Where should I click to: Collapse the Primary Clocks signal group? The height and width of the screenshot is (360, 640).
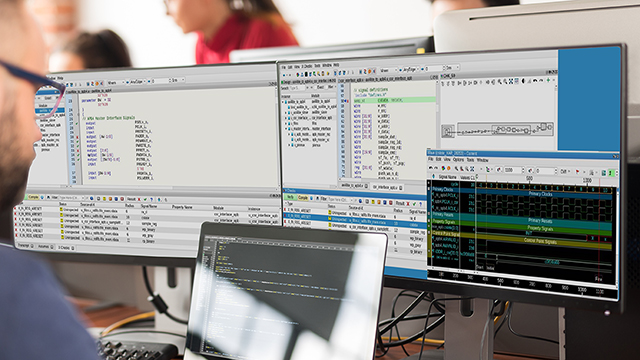coord(429,189)
